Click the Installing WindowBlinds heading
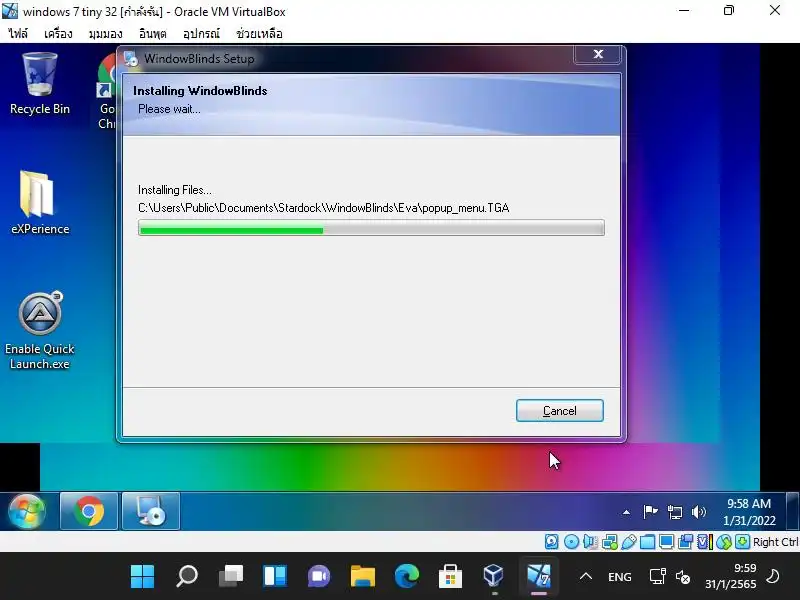 [x=200, y=91]
